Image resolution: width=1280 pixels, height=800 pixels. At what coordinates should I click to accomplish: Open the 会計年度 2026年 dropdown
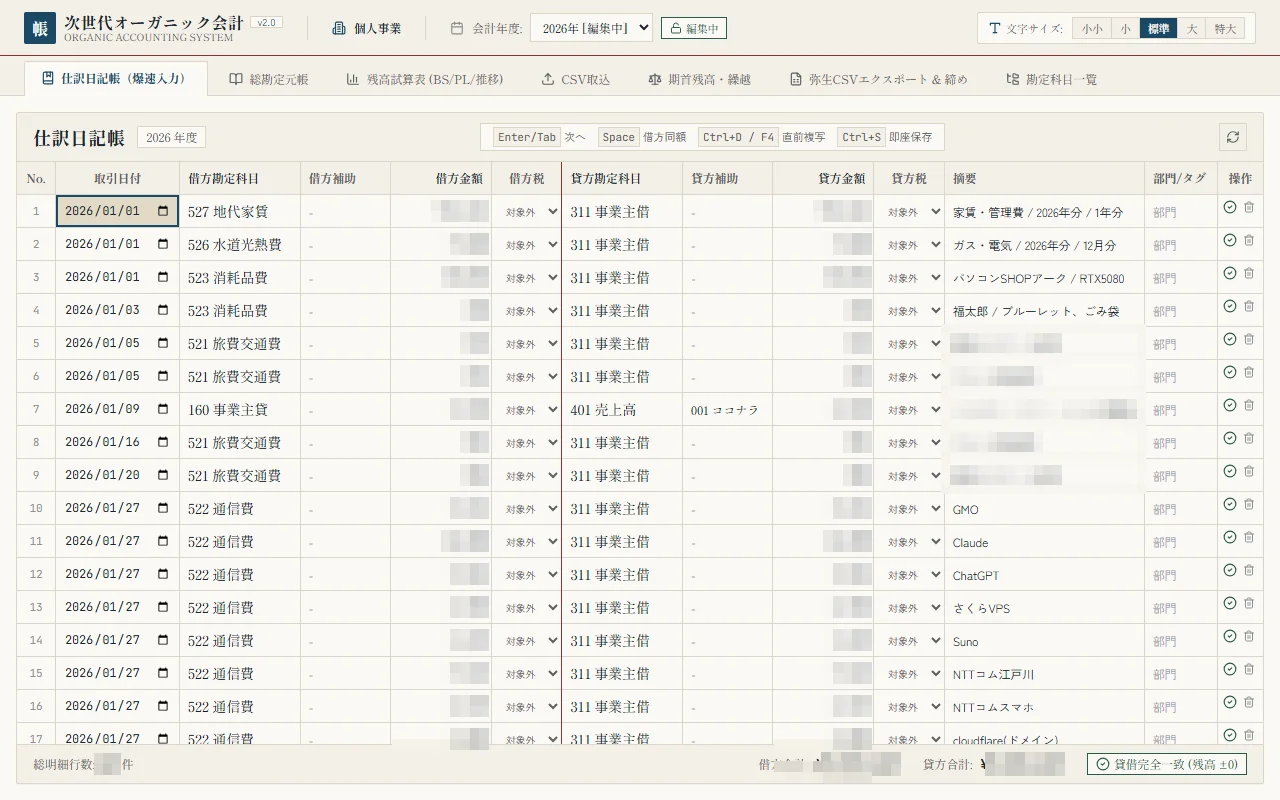(591, 28)
